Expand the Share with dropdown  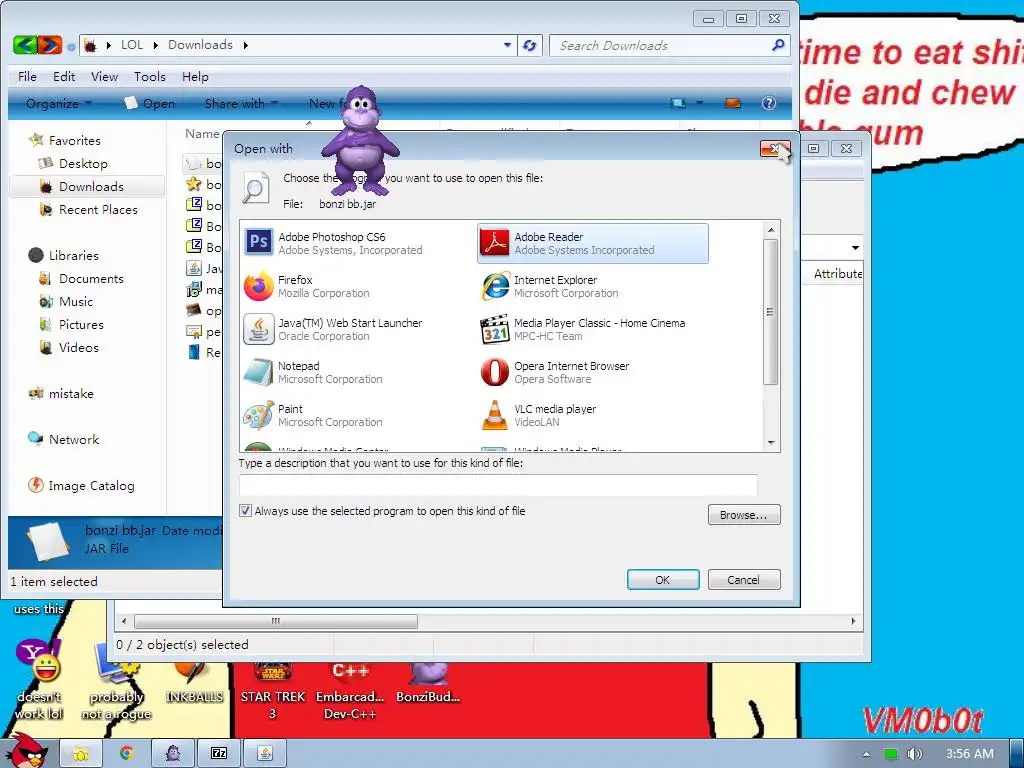point(242,103)
